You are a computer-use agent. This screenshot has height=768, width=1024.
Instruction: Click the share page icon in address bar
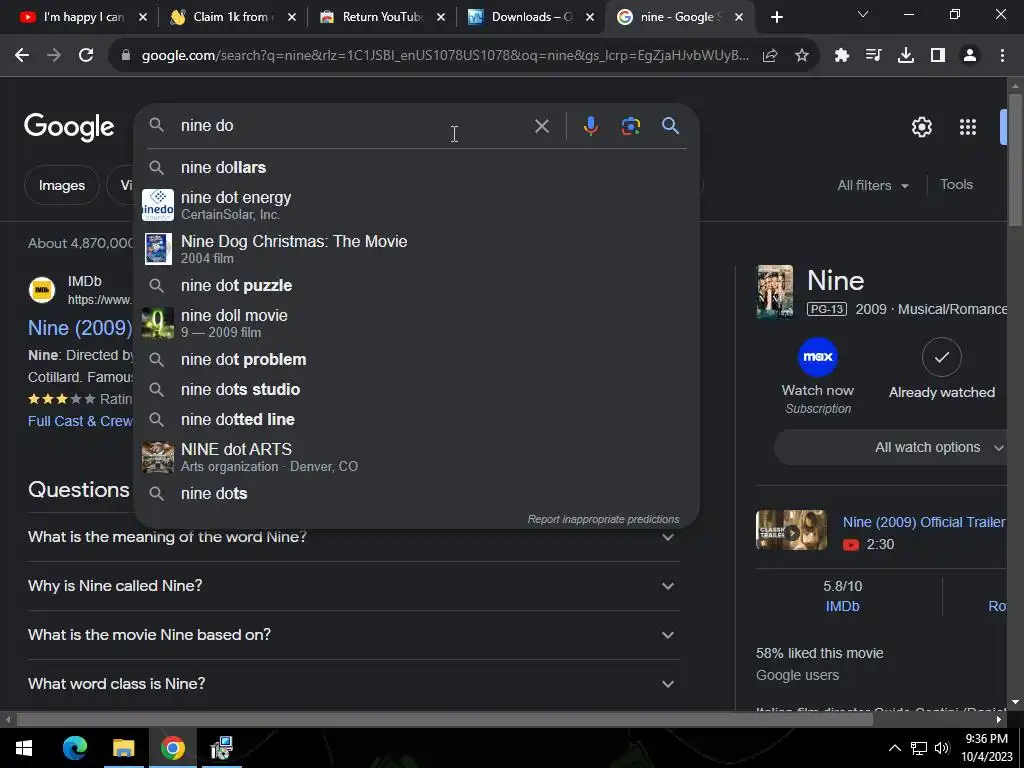[x=770, y=56]
